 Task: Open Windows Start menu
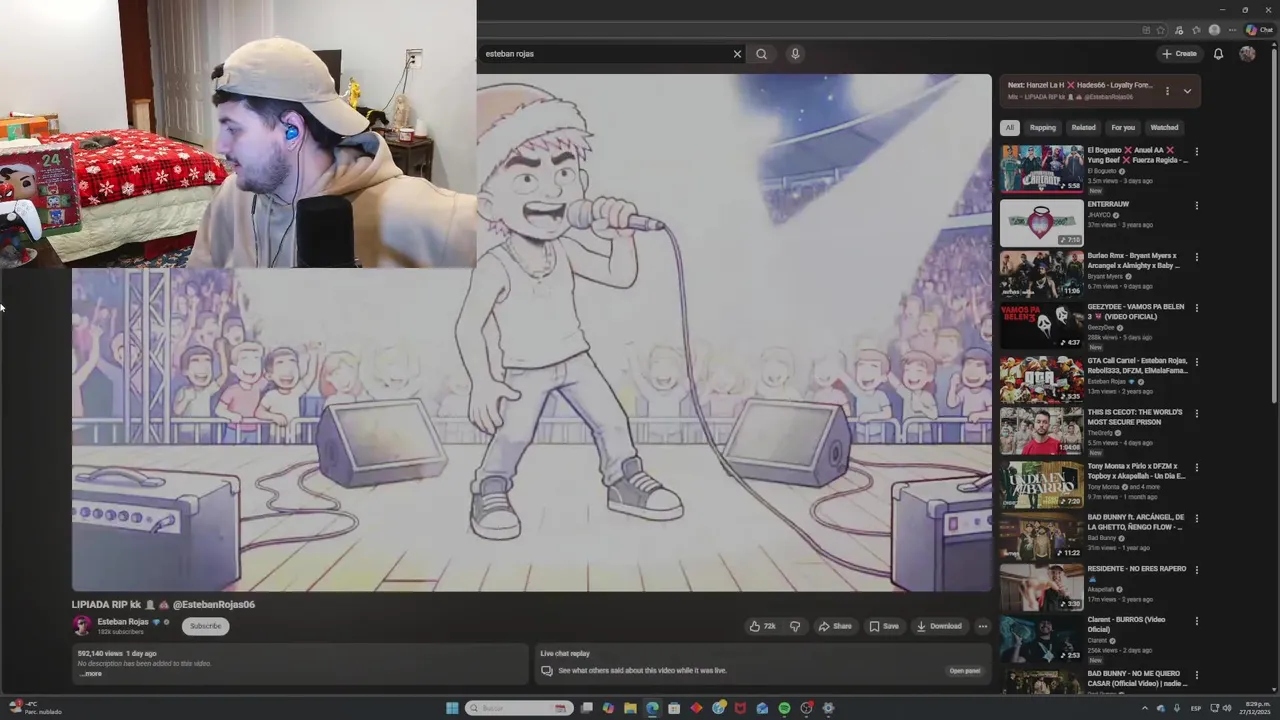pos(452,708)
